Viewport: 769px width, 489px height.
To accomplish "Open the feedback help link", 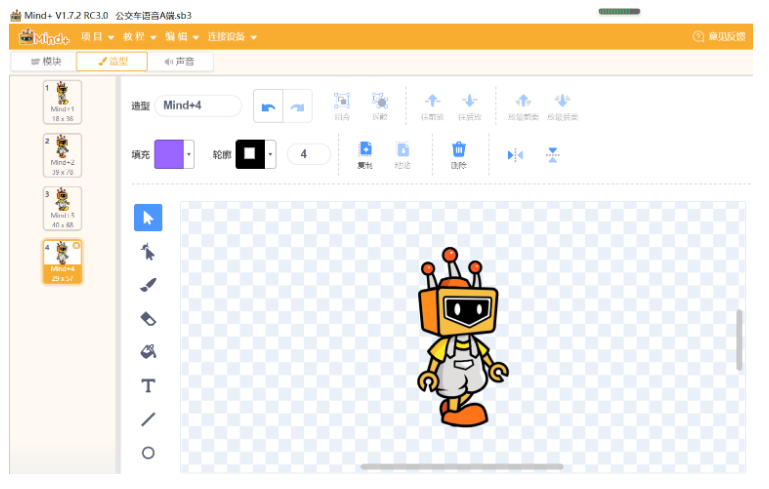I will (x=719, y=36).
